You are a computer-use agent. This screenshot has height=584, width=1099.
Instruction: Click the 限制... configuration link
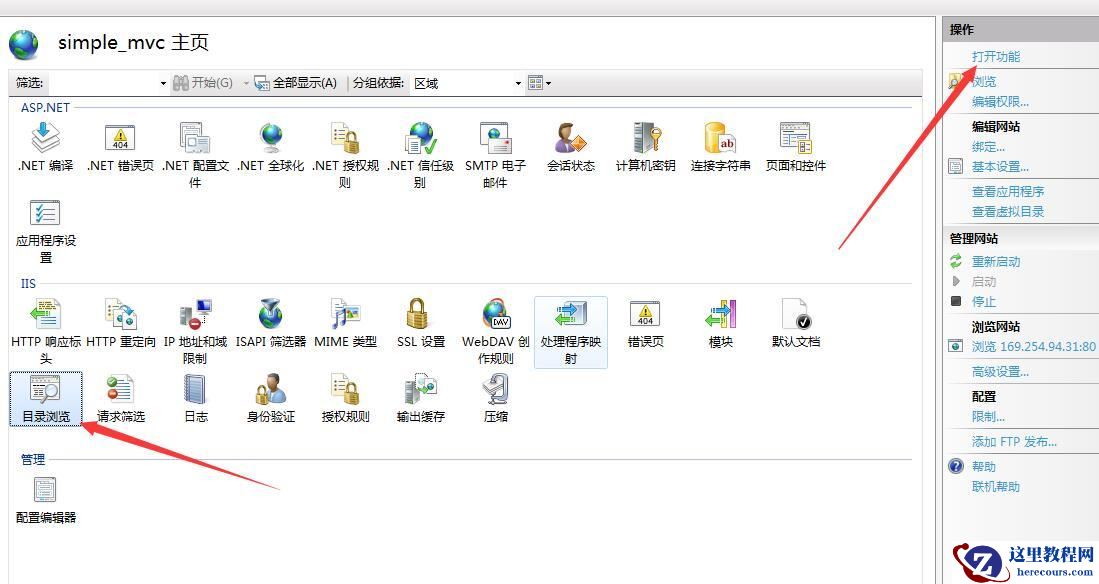[988, 416]
